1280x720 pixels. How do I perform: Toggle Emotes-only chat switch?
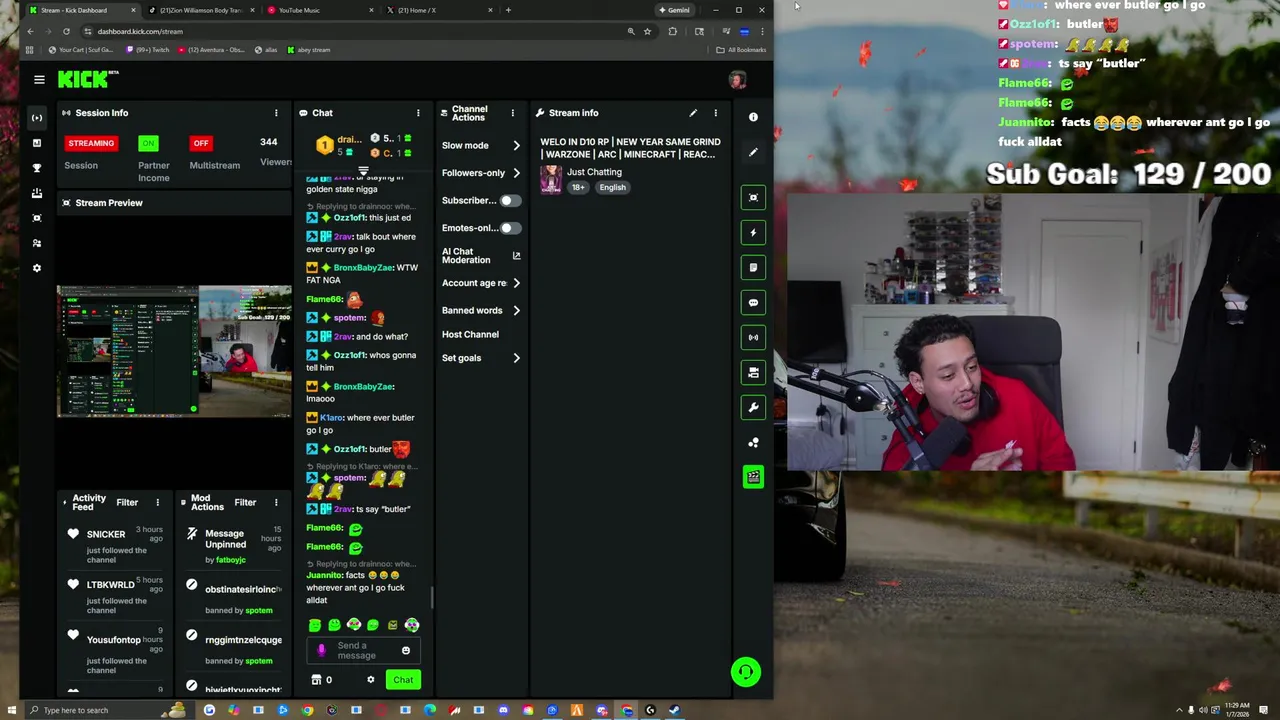coord(510,228)
